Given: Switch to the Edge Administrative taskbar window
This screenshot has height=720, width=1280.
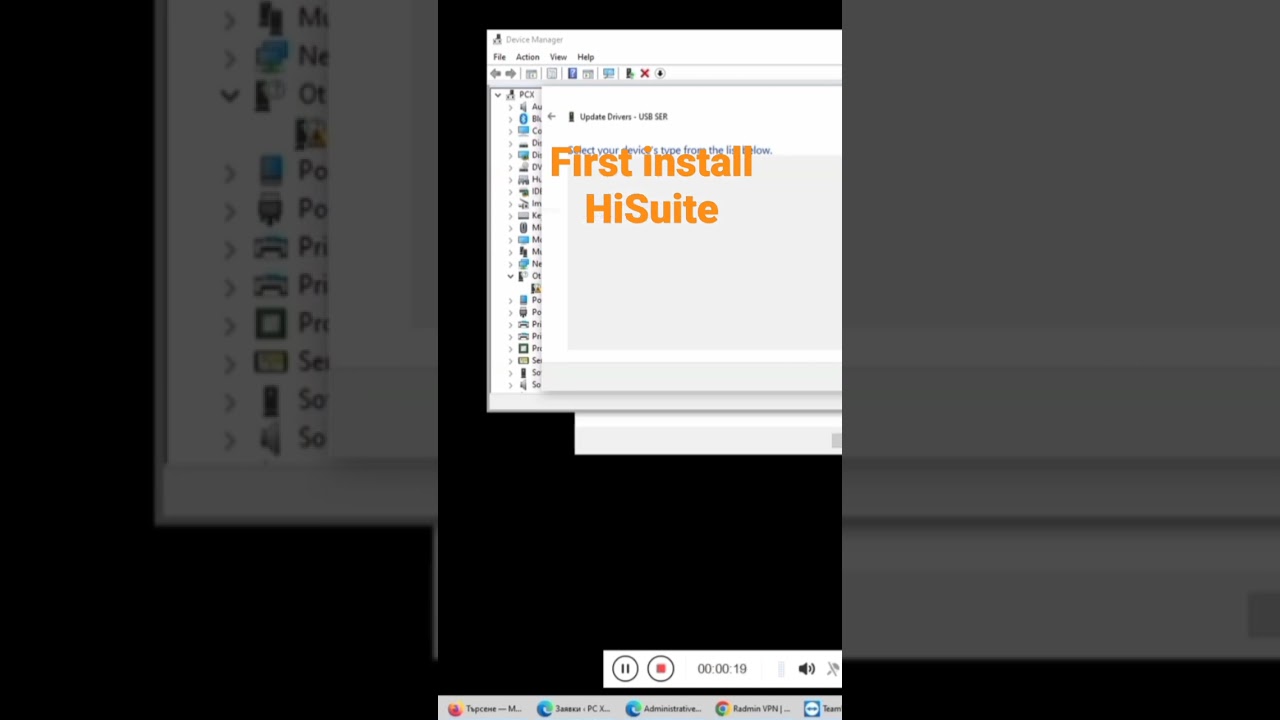Looking at the screenshot, I should coord(663,709).
